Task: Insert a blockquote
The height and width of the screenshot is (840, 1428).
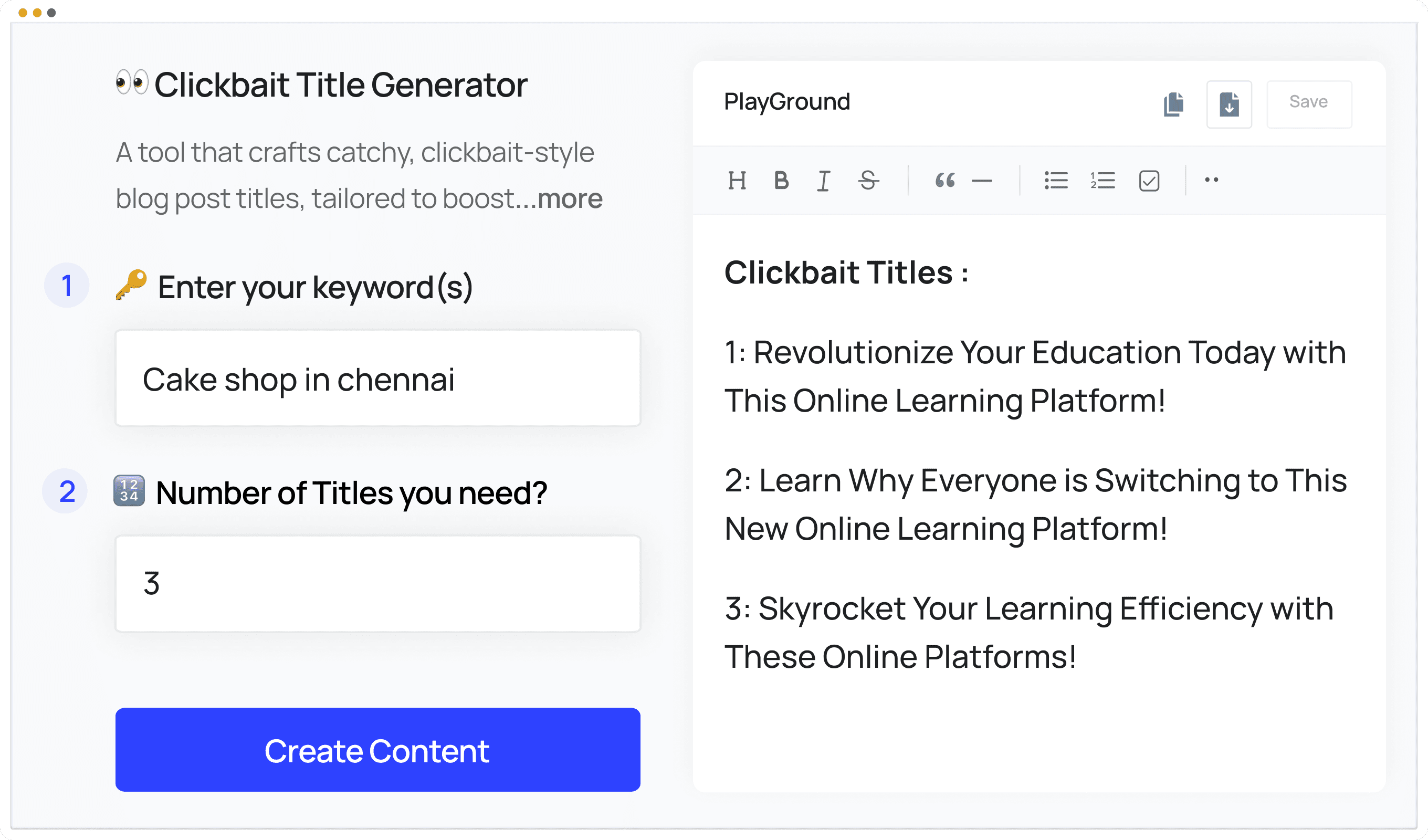Action: pyautogui.click(x=945, y=180)
